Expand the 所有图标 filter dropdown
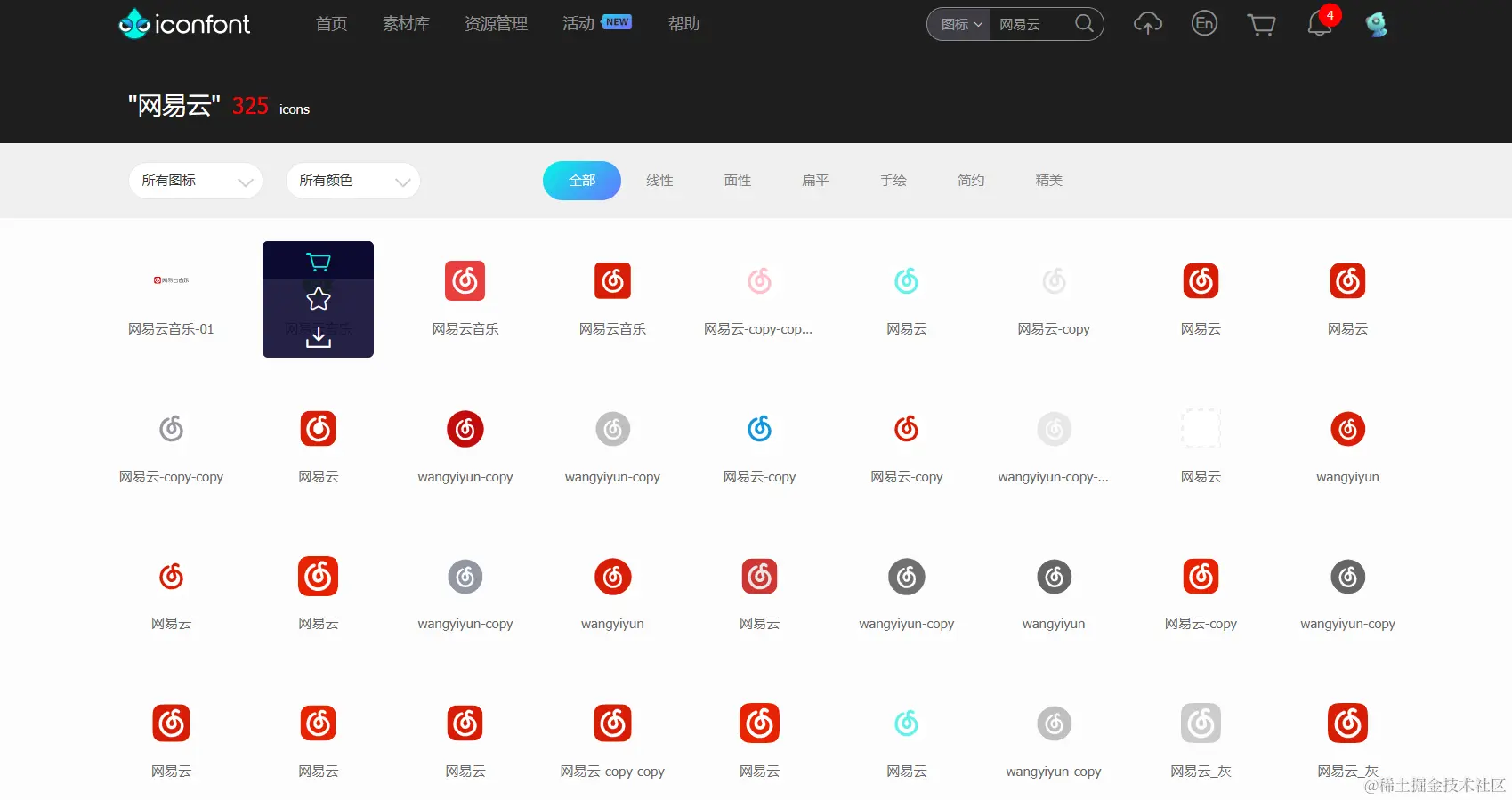 (x=196, y=181)
